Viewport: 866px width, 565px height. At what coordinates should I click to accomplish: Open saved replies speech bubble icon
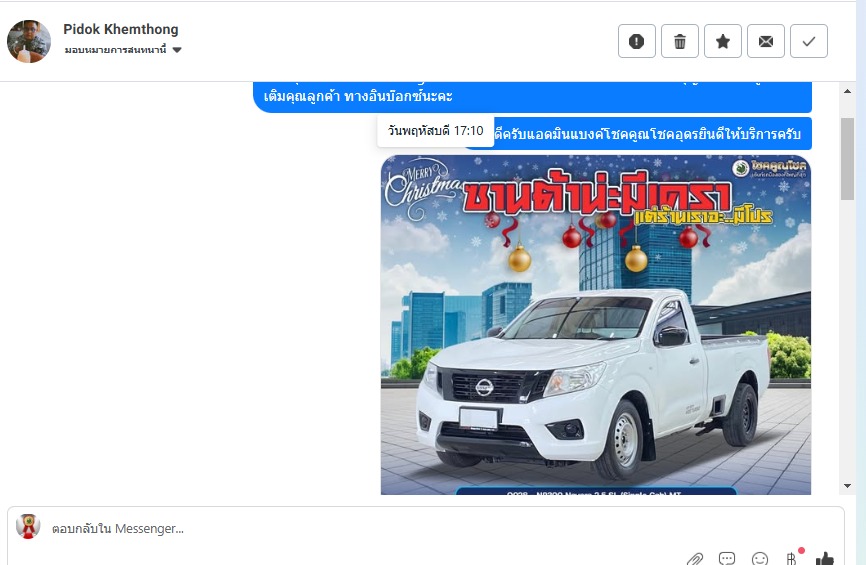(x=727, y=559)
